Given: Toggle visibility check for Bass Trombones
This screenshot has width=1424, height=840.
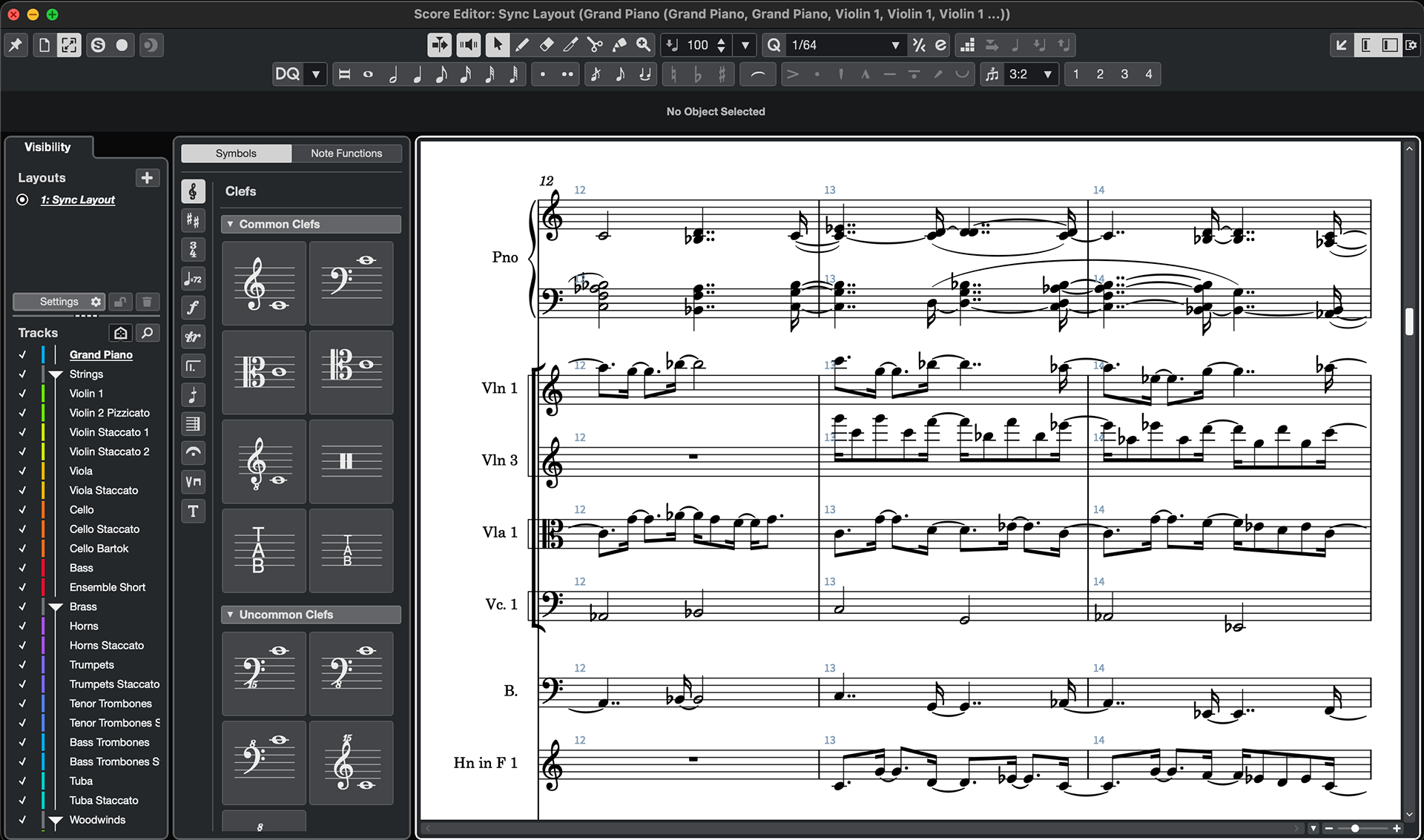Looking at the screenshot, I should coord(22,742).
